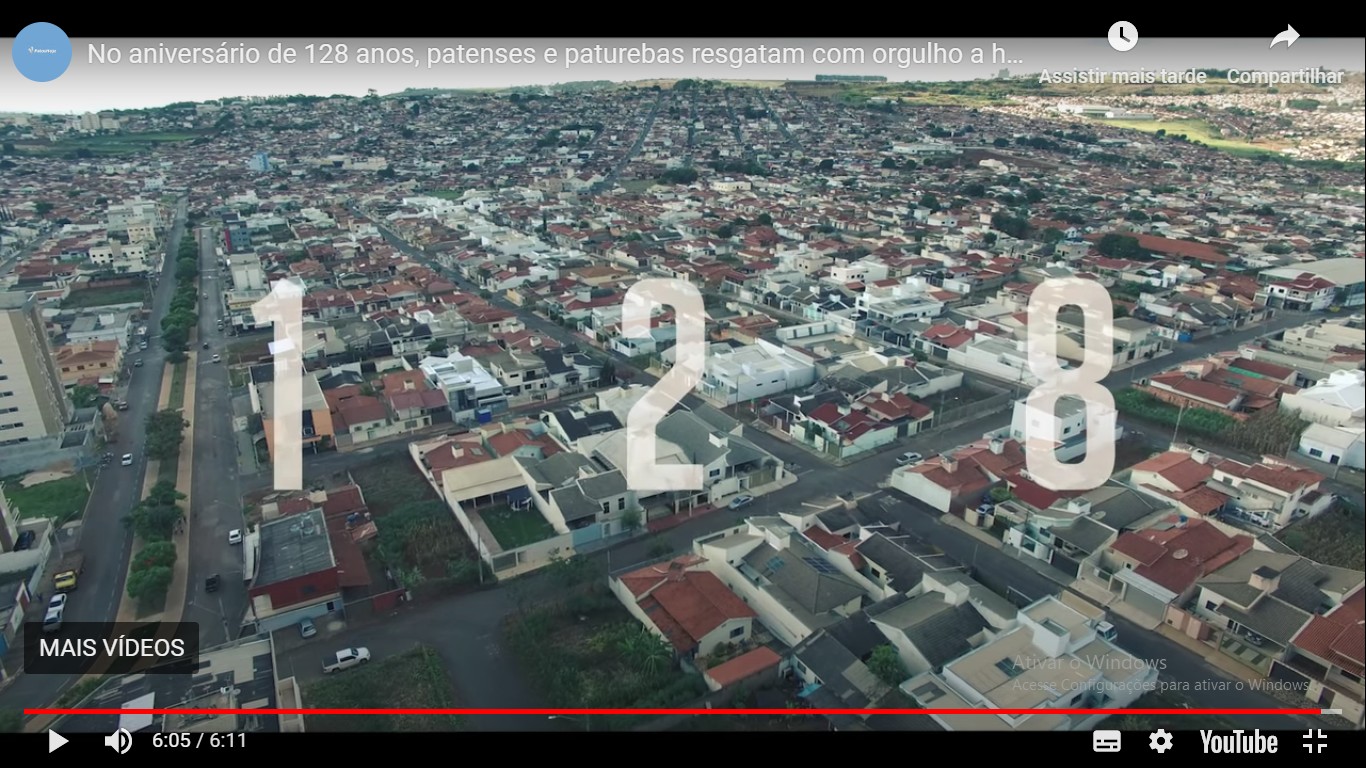Click the channel avatar icon
This screenshot has width=1366, height=768.
tap(42, 51)
